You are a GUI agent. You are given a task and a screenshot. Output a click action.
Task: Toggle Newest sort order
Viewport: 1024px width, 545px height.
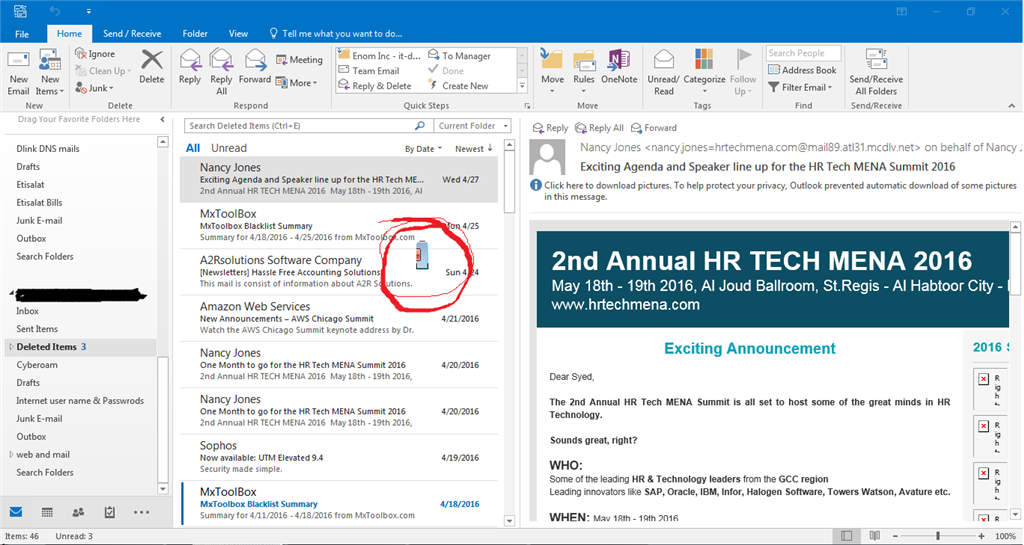click(473, 149)
